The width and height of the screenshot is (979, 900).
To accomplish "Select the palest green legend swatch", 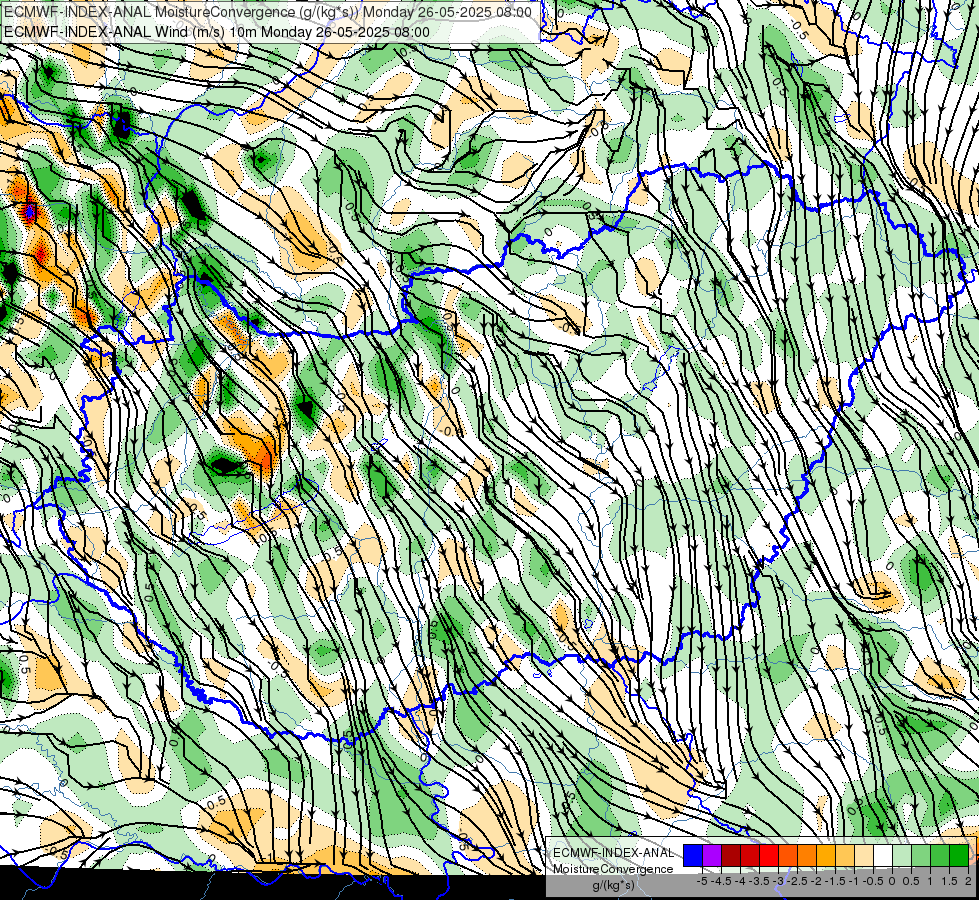I will pos(902,856).
